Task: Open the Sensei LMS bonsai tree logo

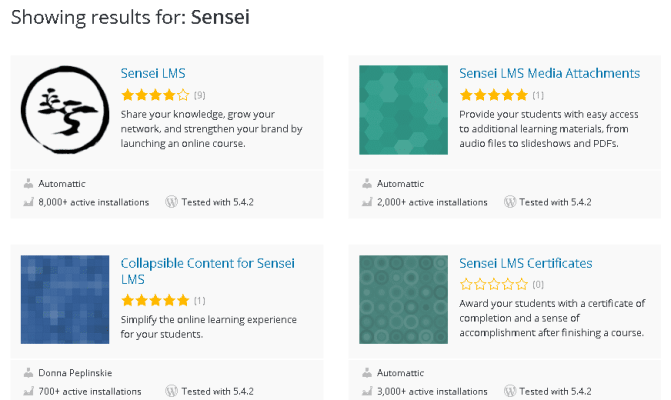Action: (65, 110)
